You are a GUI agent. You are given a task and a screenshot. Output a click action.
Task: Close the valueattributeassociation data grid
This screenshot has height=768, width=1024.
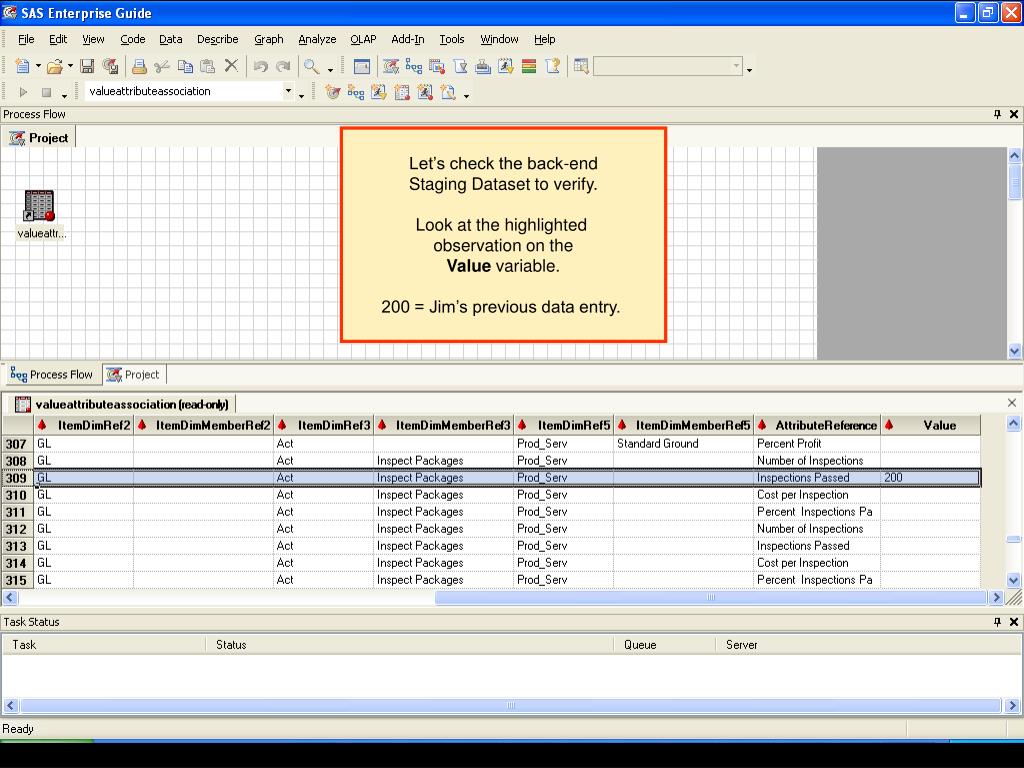coord(1012,403)
